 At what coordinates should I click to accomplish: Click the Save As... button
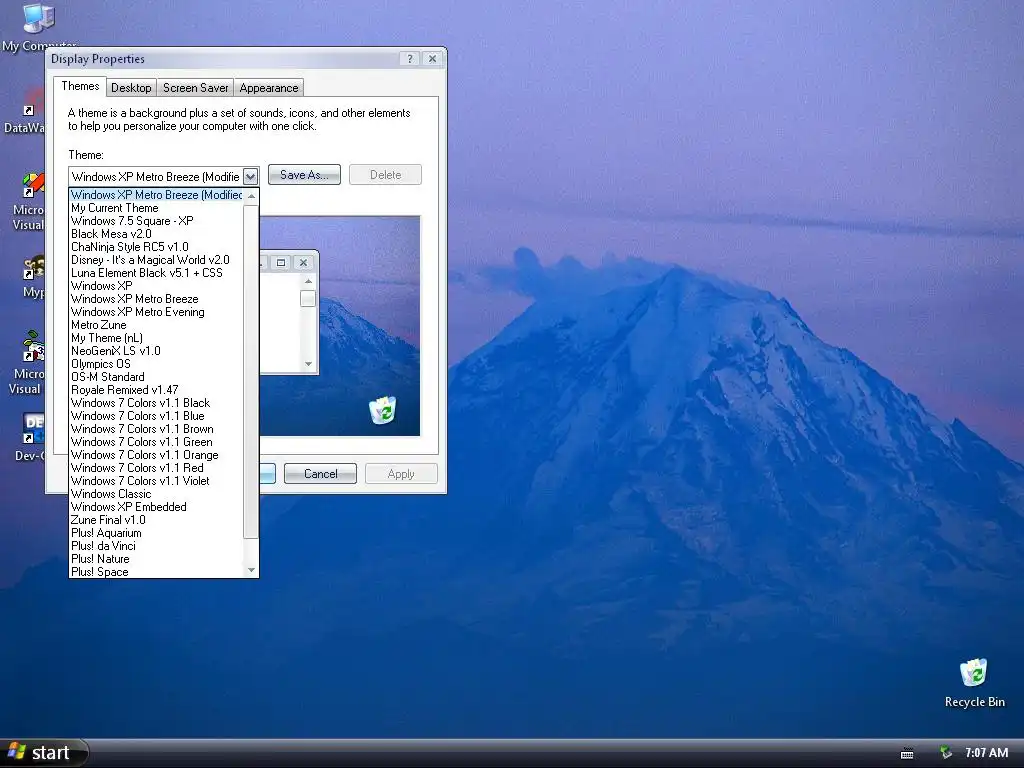304,175
